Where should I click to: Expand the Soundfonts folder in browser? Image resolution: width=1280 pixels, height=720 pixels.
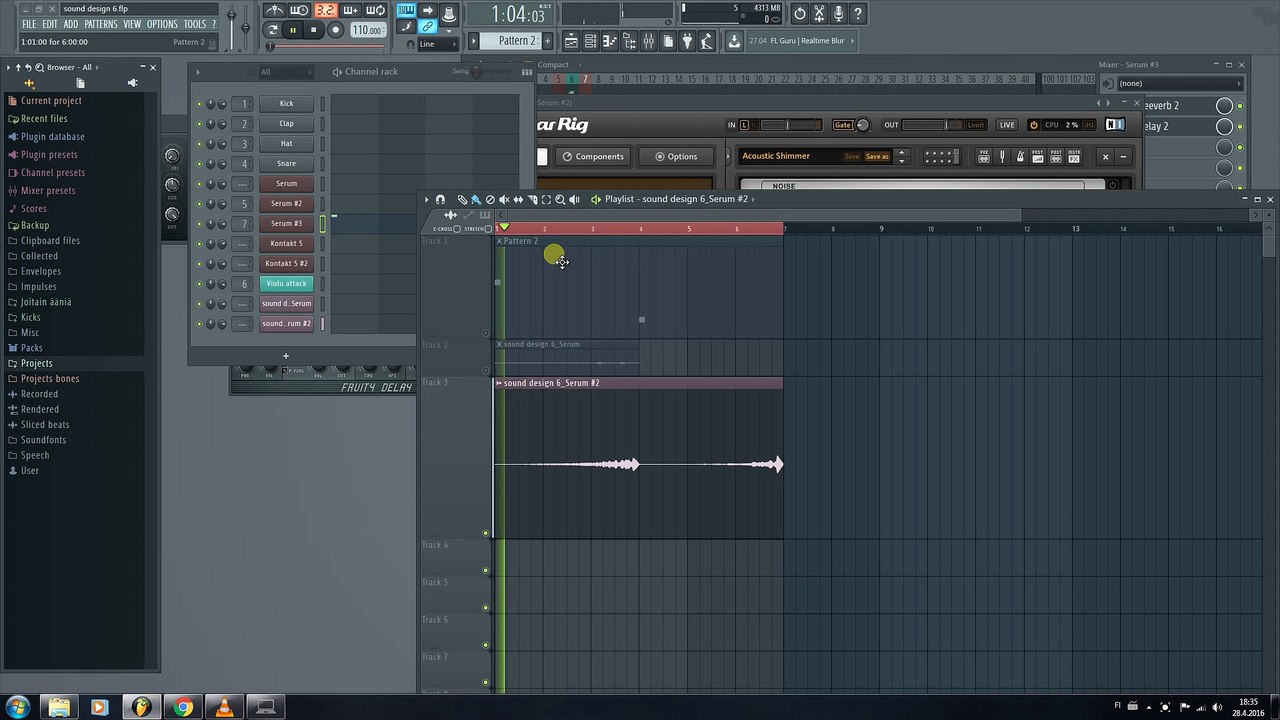tap(43, 440)
